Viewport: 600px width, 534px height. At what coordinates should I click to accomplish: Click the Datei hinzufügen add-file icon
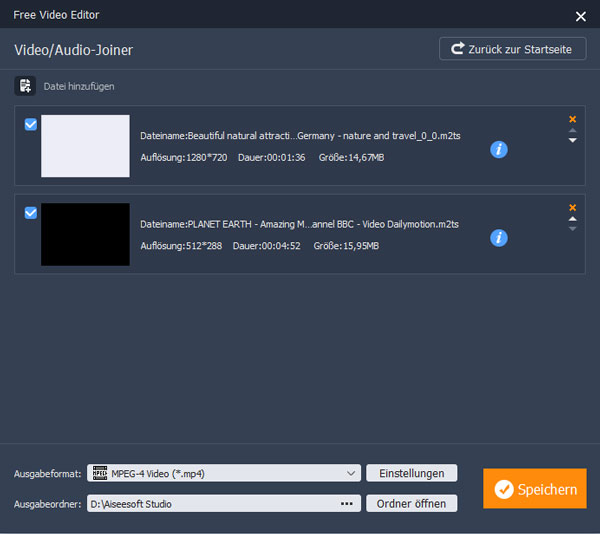coord(25,86)
